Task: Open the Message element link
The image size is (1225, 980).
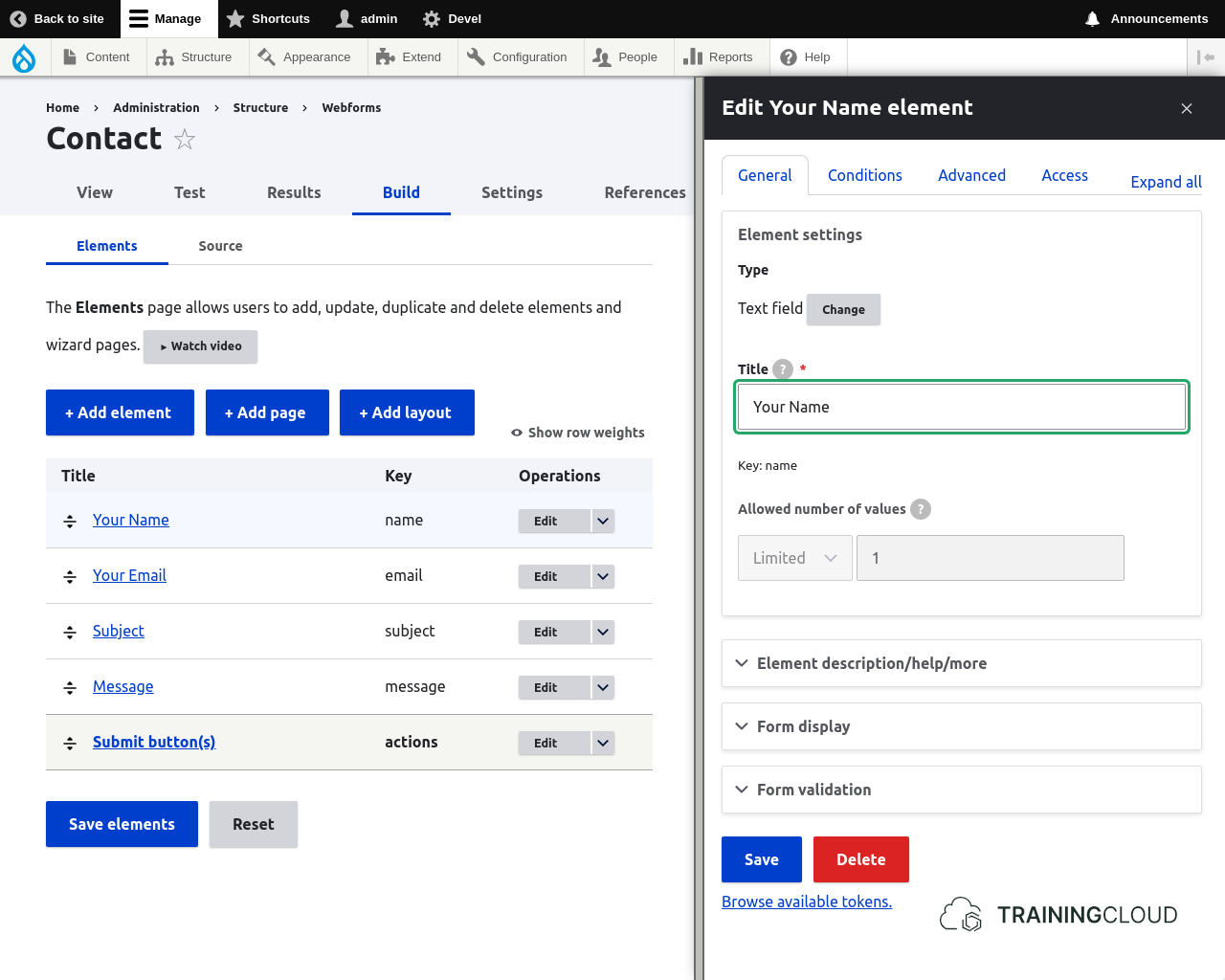Action: tap(122, 686)
